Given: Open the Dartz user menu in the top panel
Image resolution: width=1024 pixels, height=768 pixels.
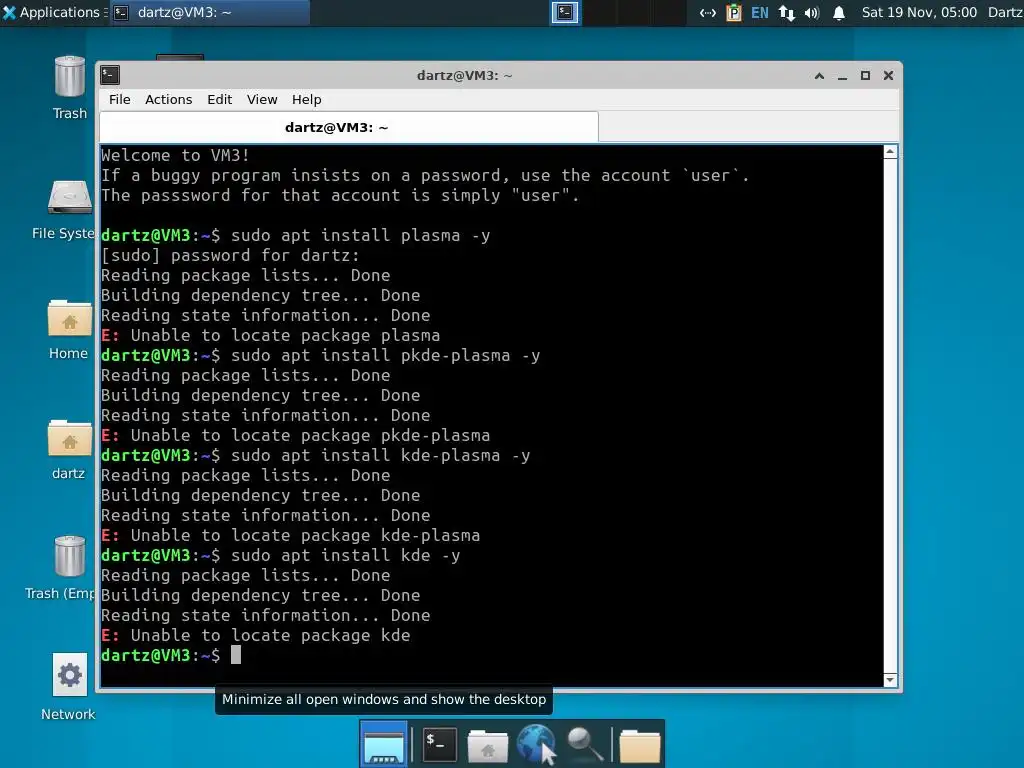Looking at the screenshot, I should 1005,12.
